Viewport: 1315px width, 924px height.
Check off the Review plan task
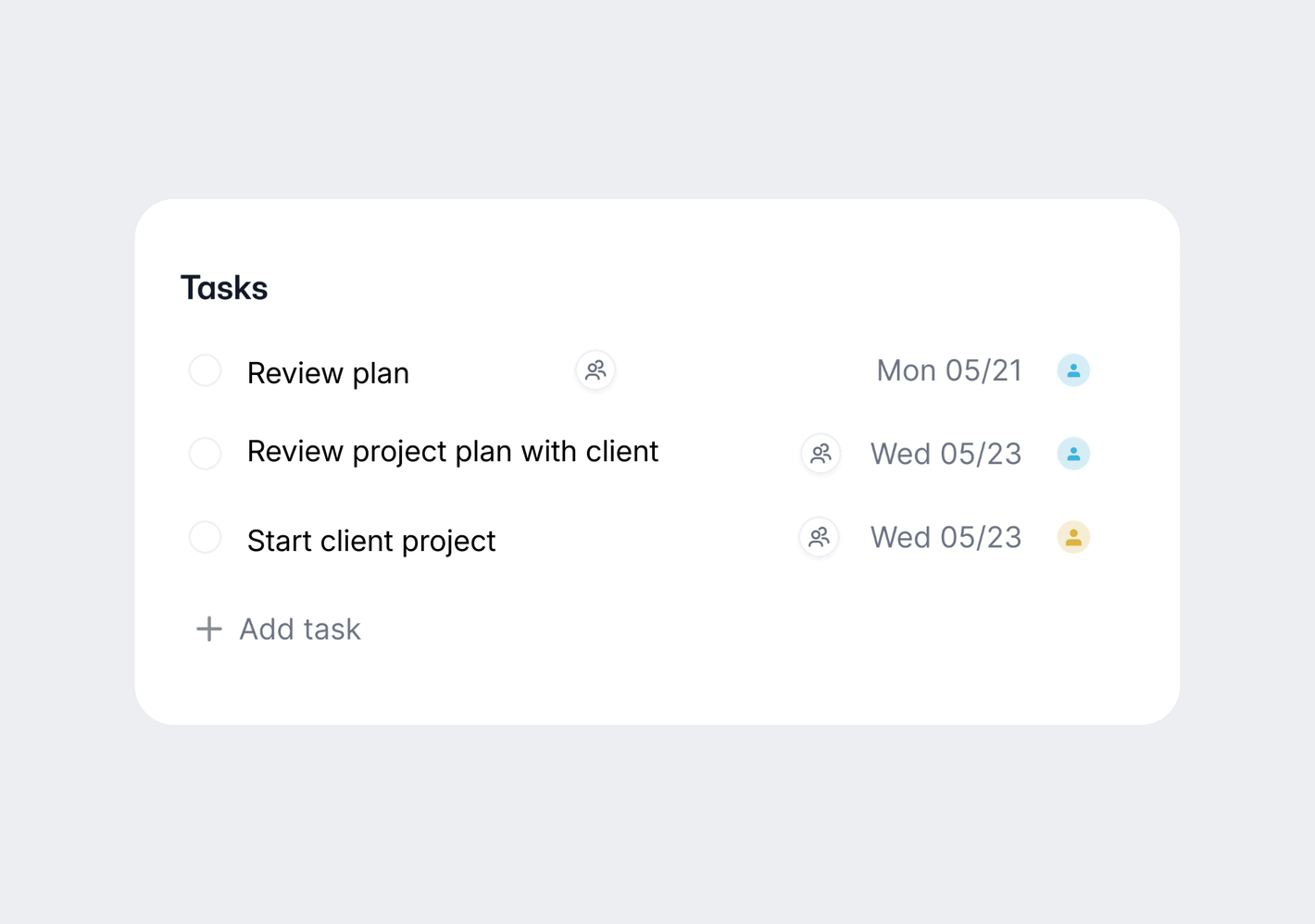[x=205, y=370]
